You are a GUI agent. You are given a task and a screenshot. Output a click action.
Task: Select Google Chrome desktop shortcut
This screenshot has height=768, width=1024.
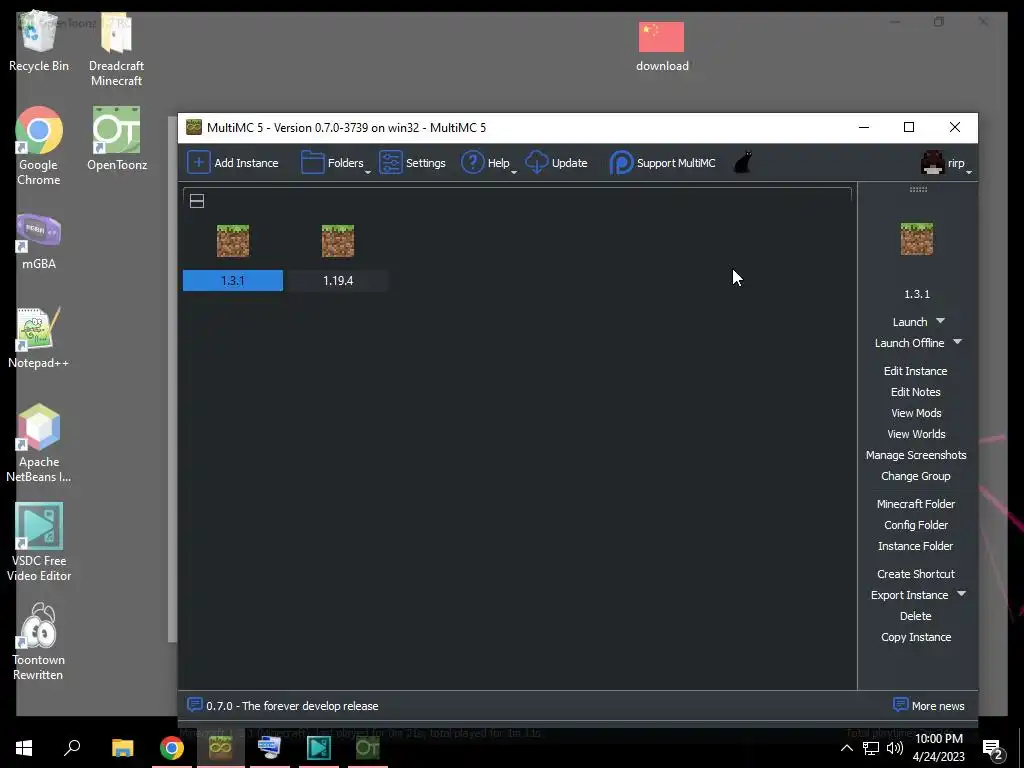click(x=39, y=146)
